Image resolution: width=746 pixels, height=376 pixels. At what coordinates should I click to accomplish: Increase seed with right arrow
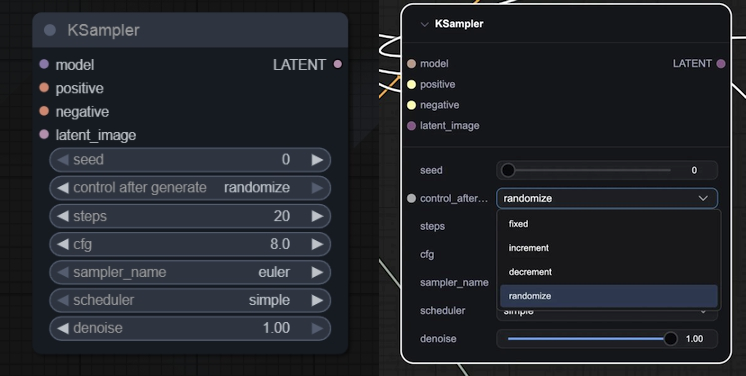[317, 159]
